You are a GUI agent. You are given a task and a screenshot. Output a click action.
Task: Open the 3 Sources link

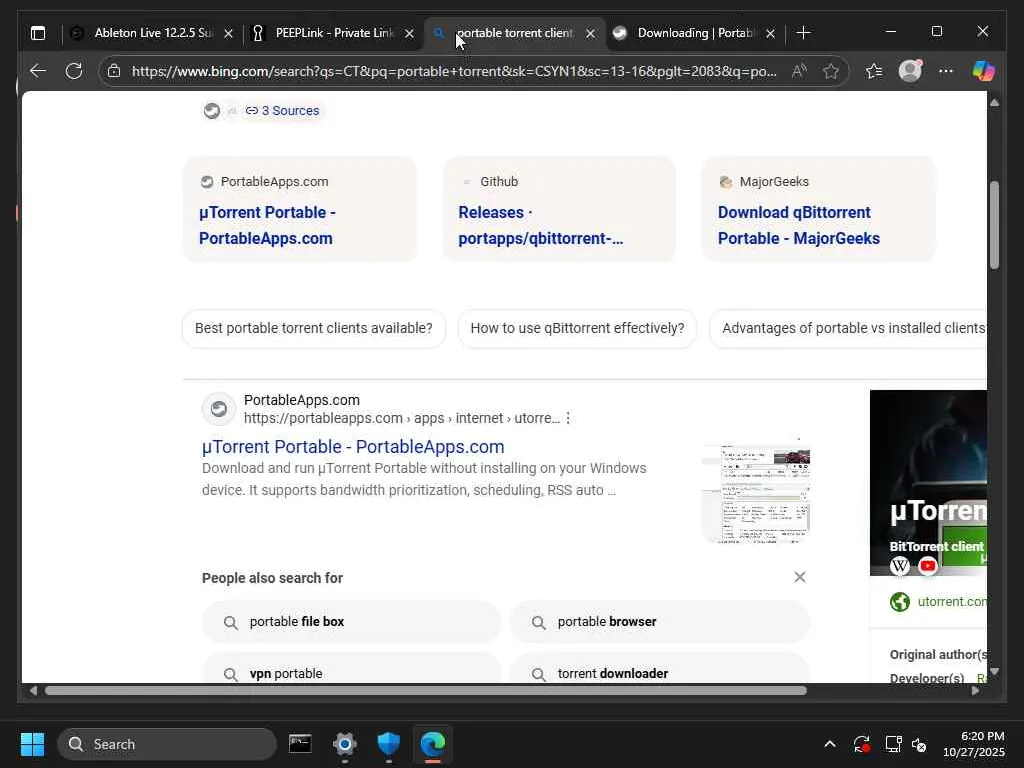point(282,111)
